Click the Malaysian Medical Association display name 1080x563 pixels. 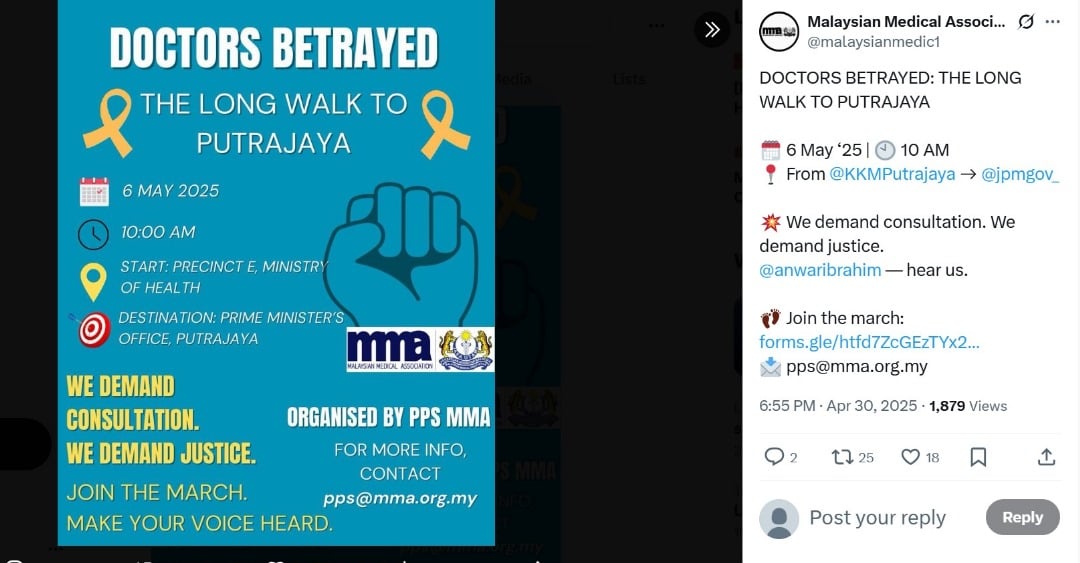tap(906, 22)
